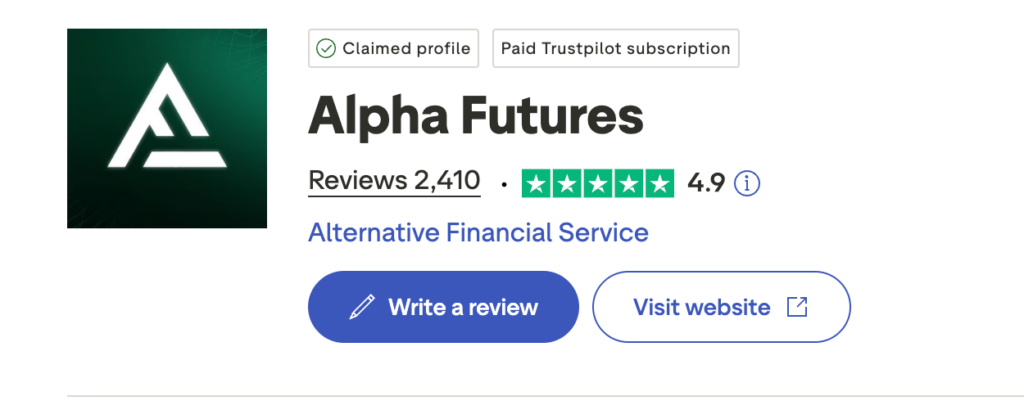The image size is (1024, 401).
Task: Click the Paid Trustpilot subscription badge
Action: pyautogui.click(x=615, y=48)
